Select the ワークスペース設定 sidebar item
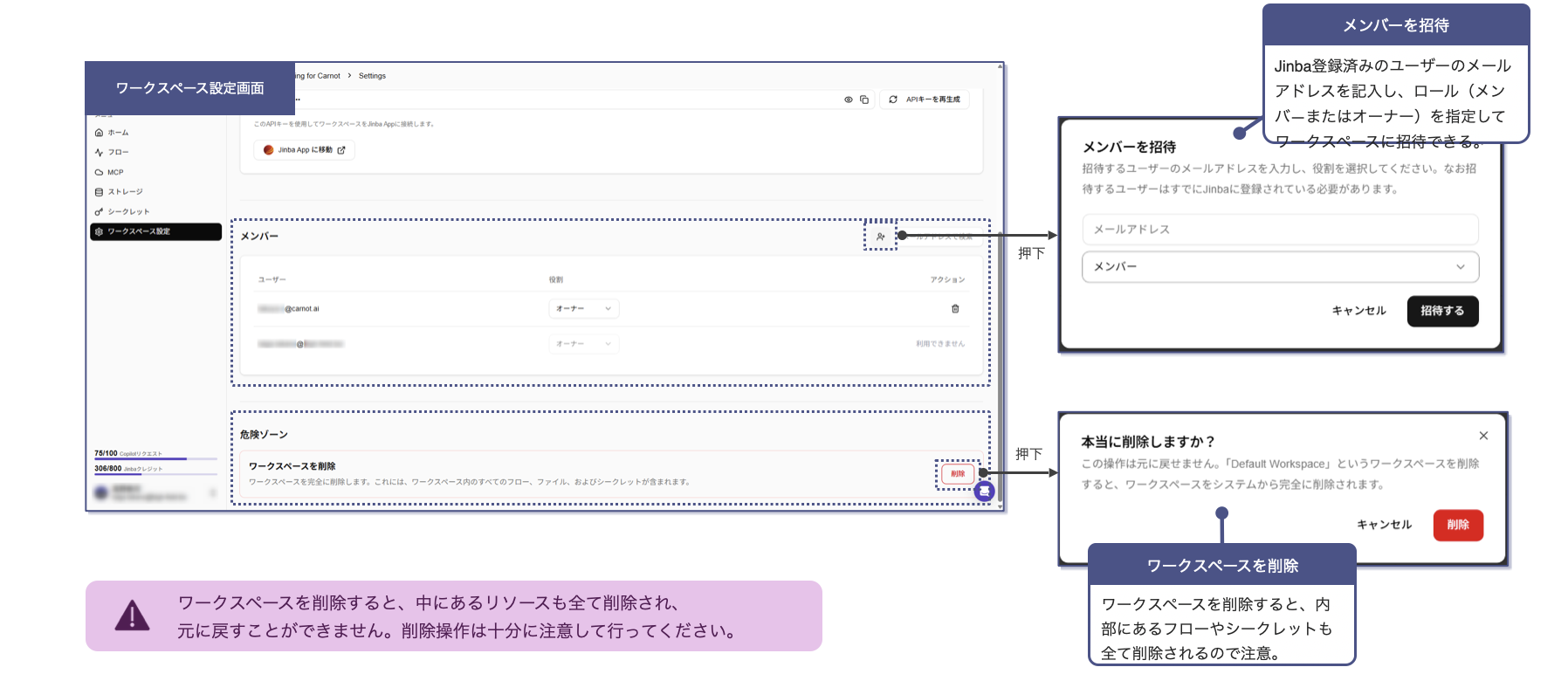 point(155,231)
